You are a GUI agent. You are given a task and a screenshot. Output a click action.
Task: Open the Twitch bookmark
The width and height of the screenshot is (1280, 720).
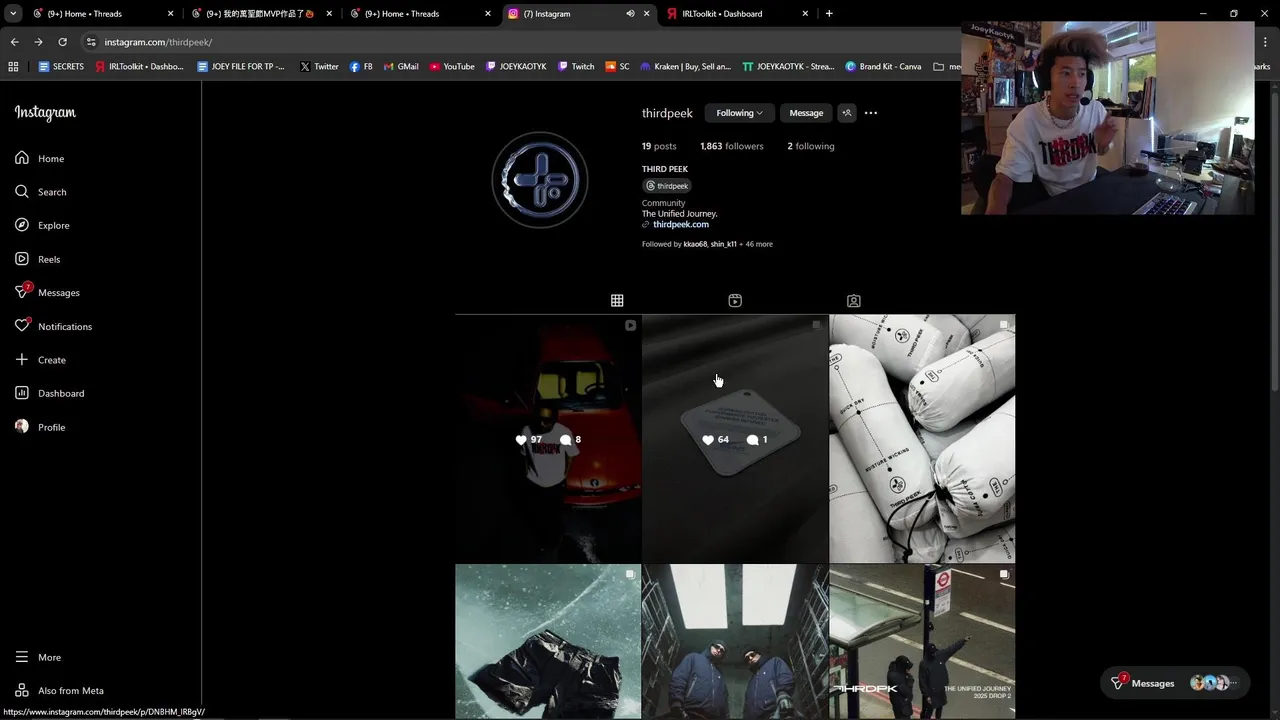576,67
